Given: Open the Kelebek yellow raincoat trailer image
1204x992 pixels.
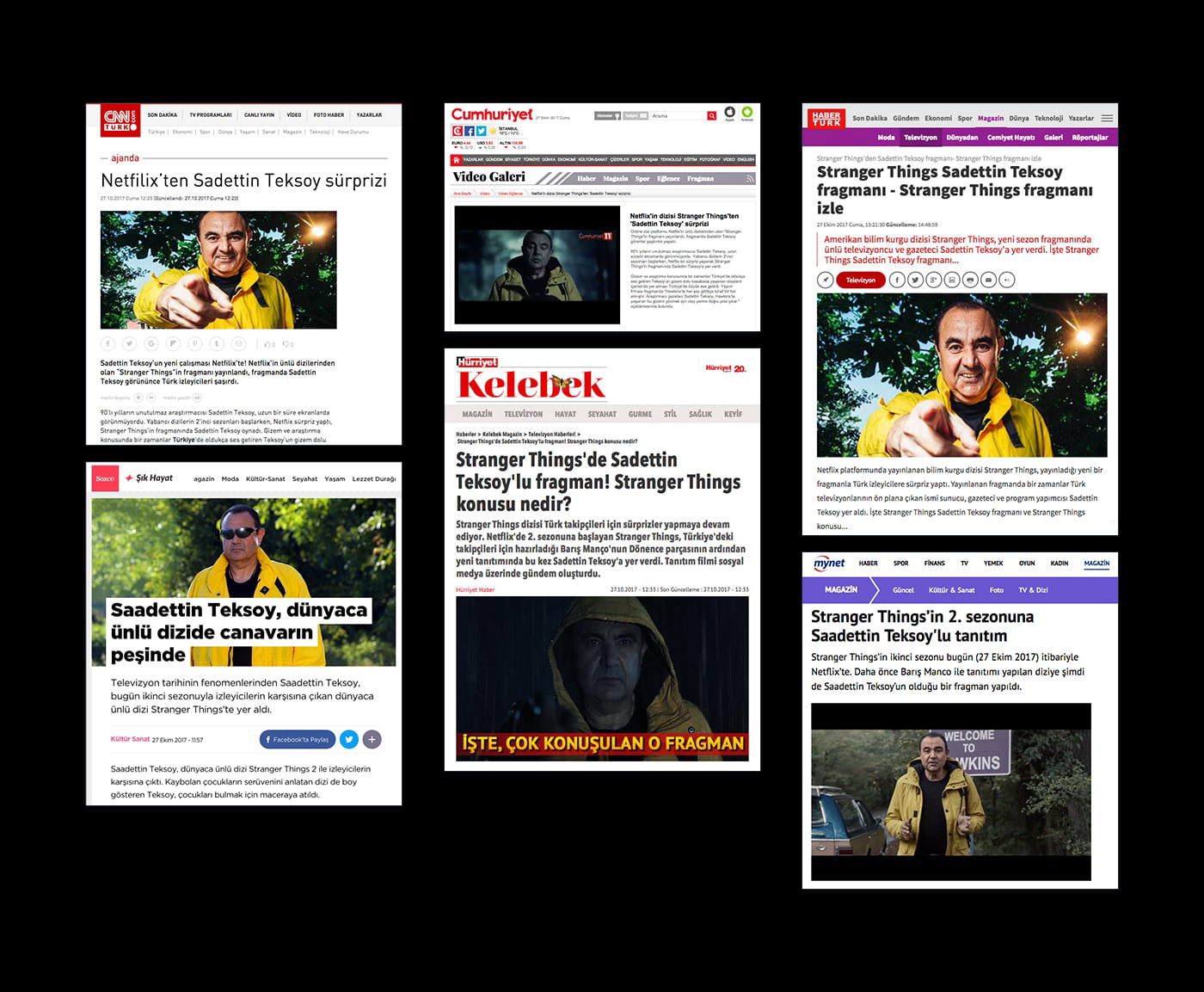Looking at the screenshot, I should coord(602,679).
